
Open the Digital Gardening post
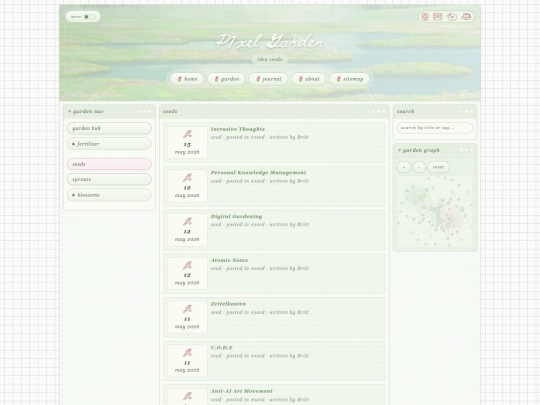coord(236,216)
